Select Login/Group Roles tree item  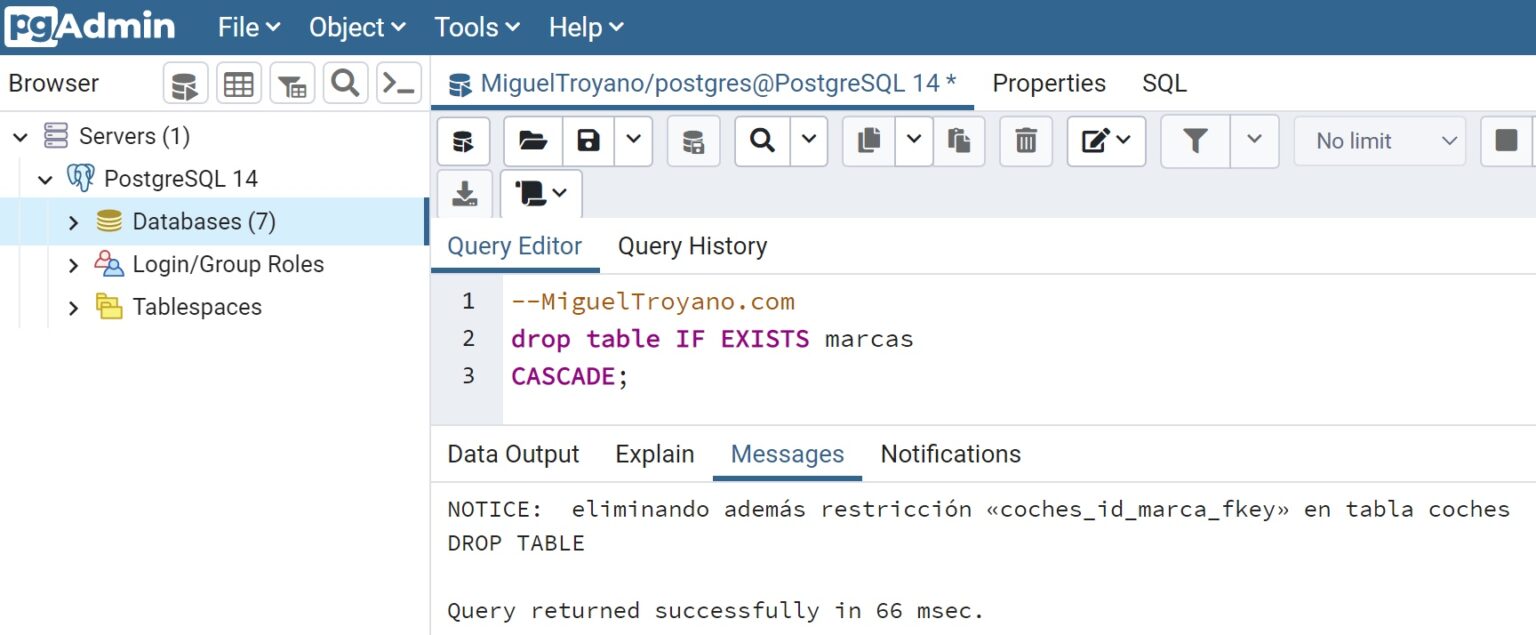click(228, 265)
